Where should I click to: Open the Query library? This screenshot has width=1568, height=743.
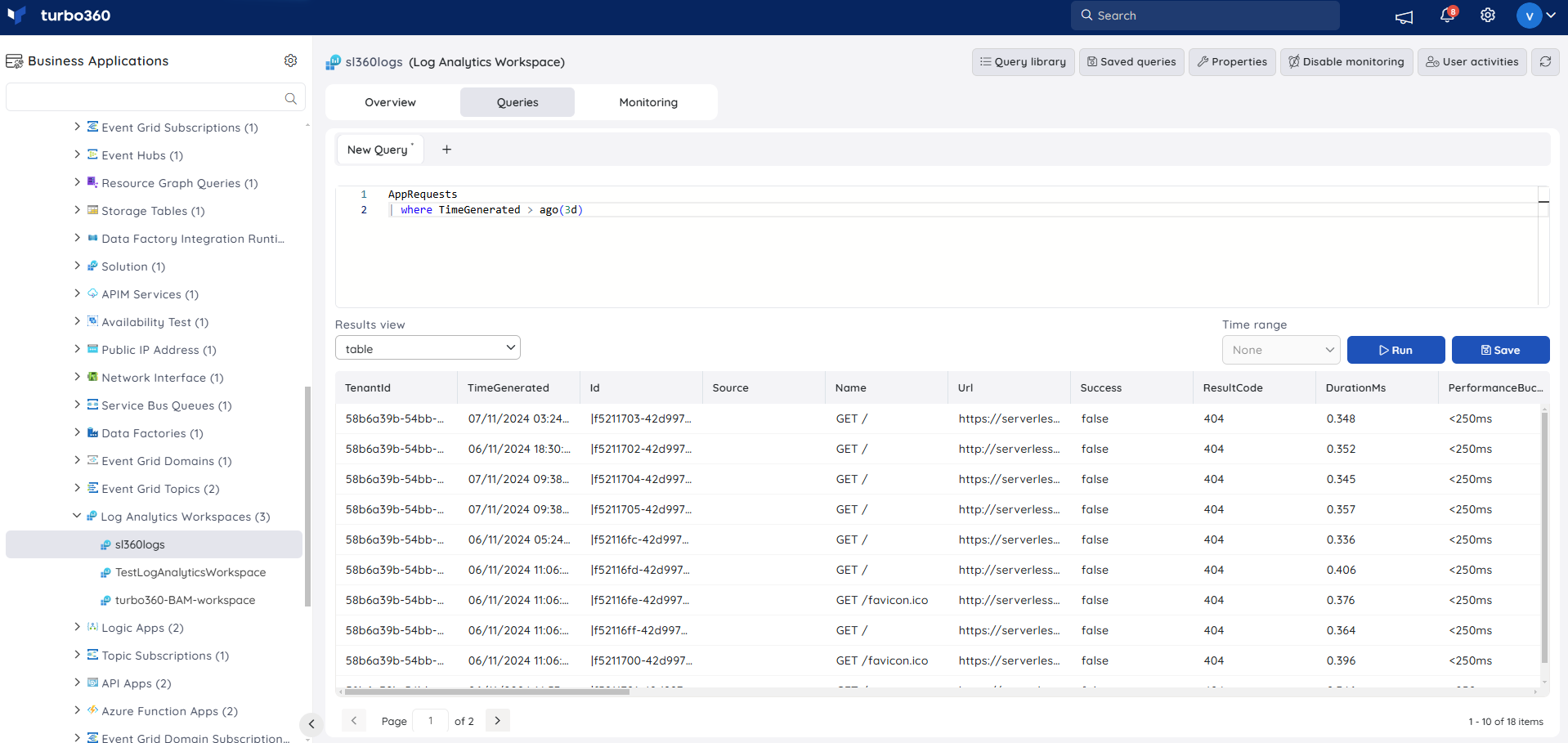click(1023, 62)
